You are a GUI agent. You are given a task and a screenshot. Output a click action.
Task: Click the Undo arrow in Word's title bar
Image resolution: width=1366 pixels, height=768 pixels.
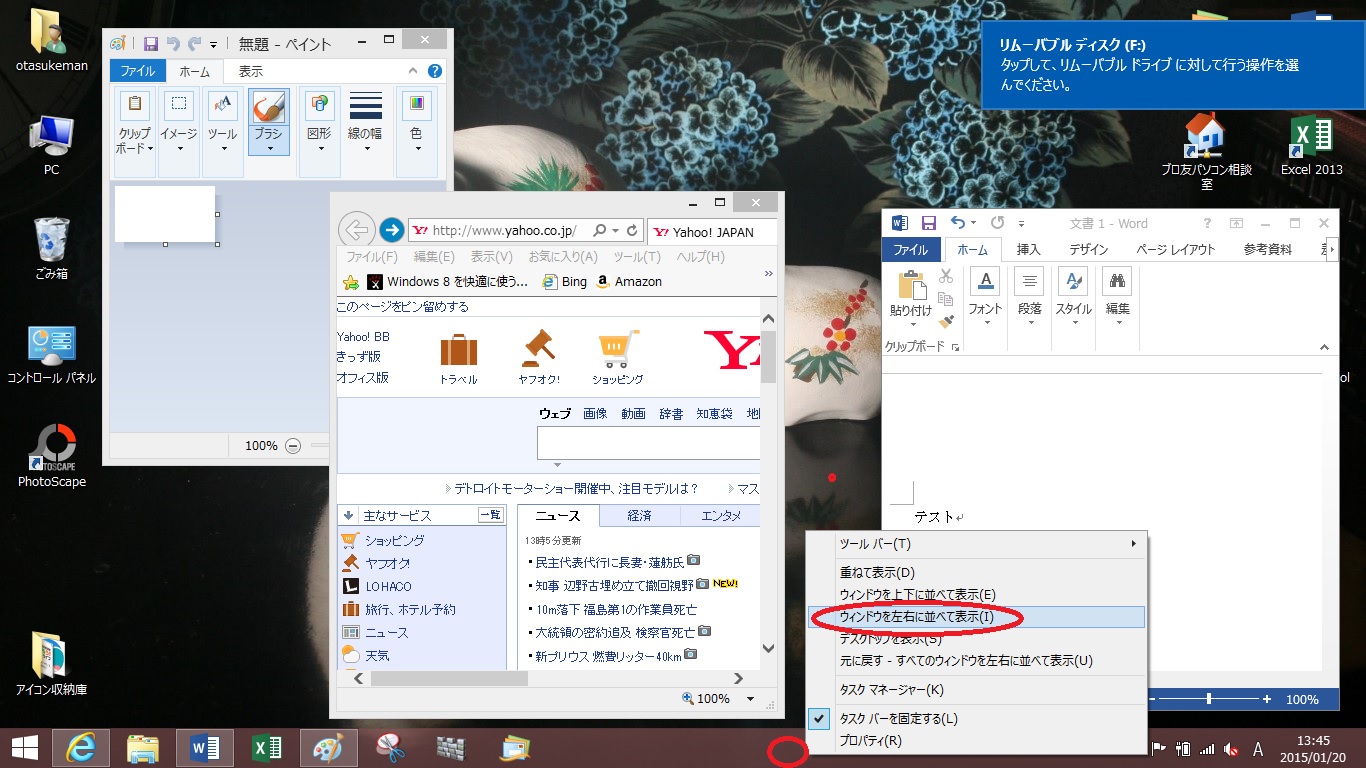[958, 223]
